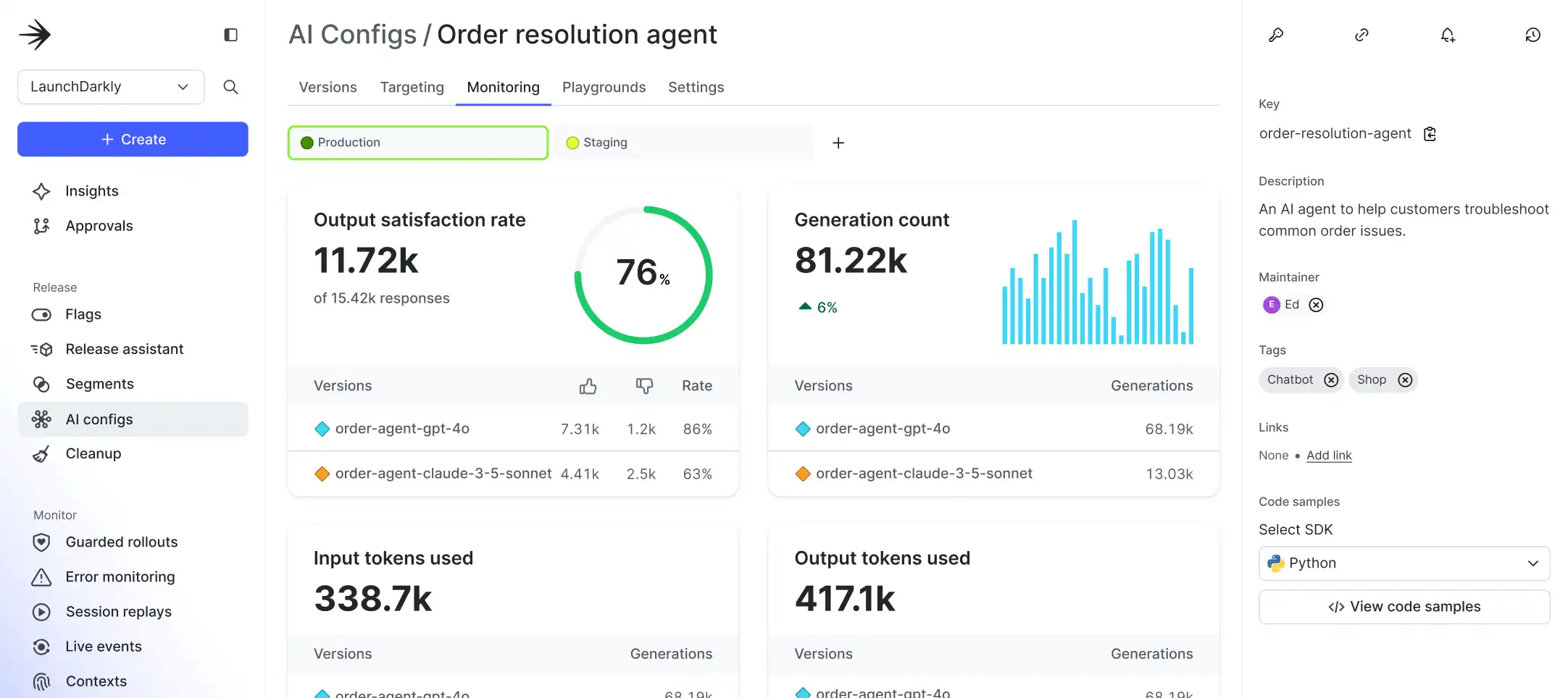
Task: Click order-agent-gpt-4o in satisfaction table
Action: (402, 429)
